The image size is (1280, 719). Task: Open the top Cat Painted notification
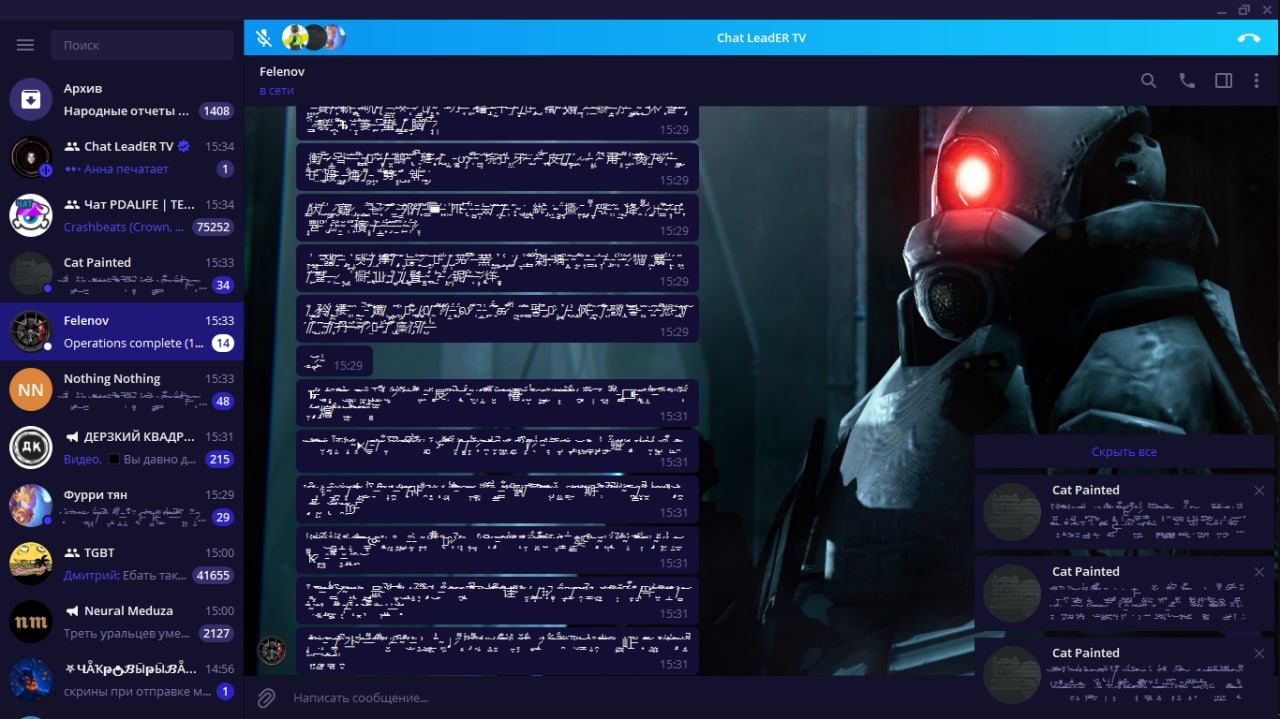click(x=1124, y=512)
